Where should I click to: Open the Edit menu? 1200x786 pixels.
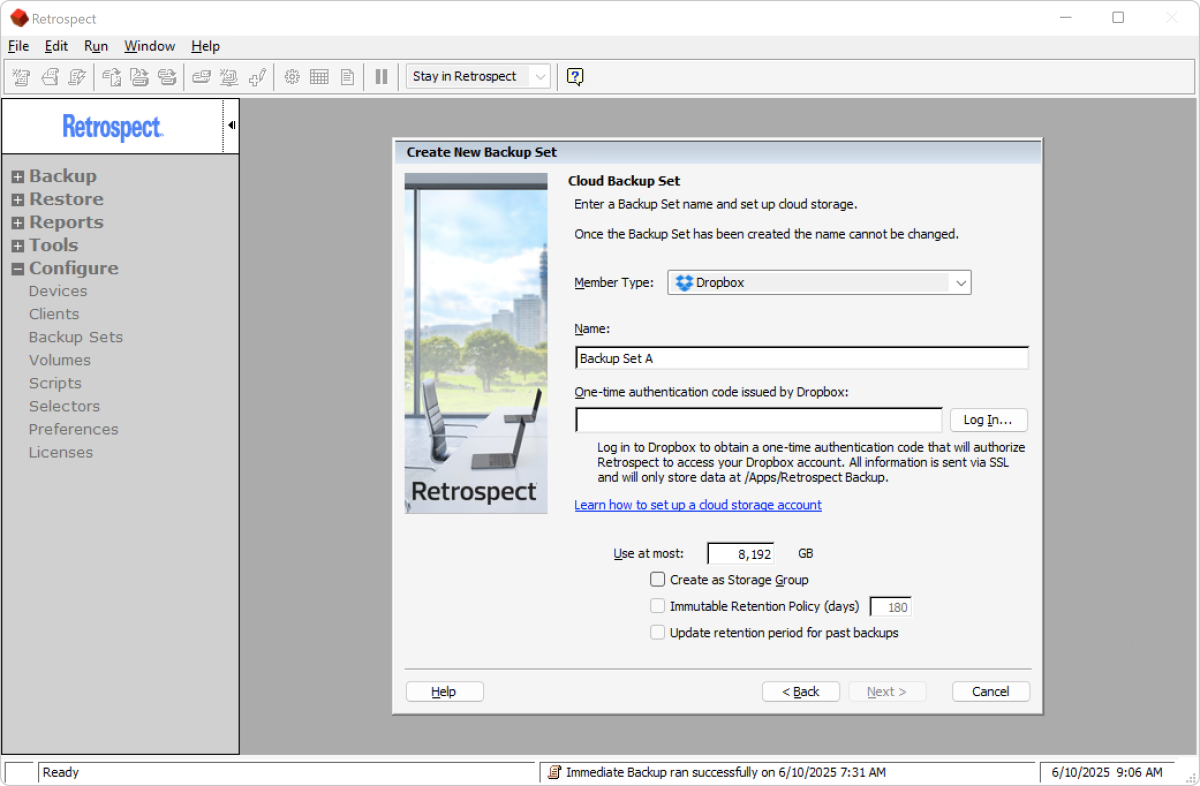point(56,46)
